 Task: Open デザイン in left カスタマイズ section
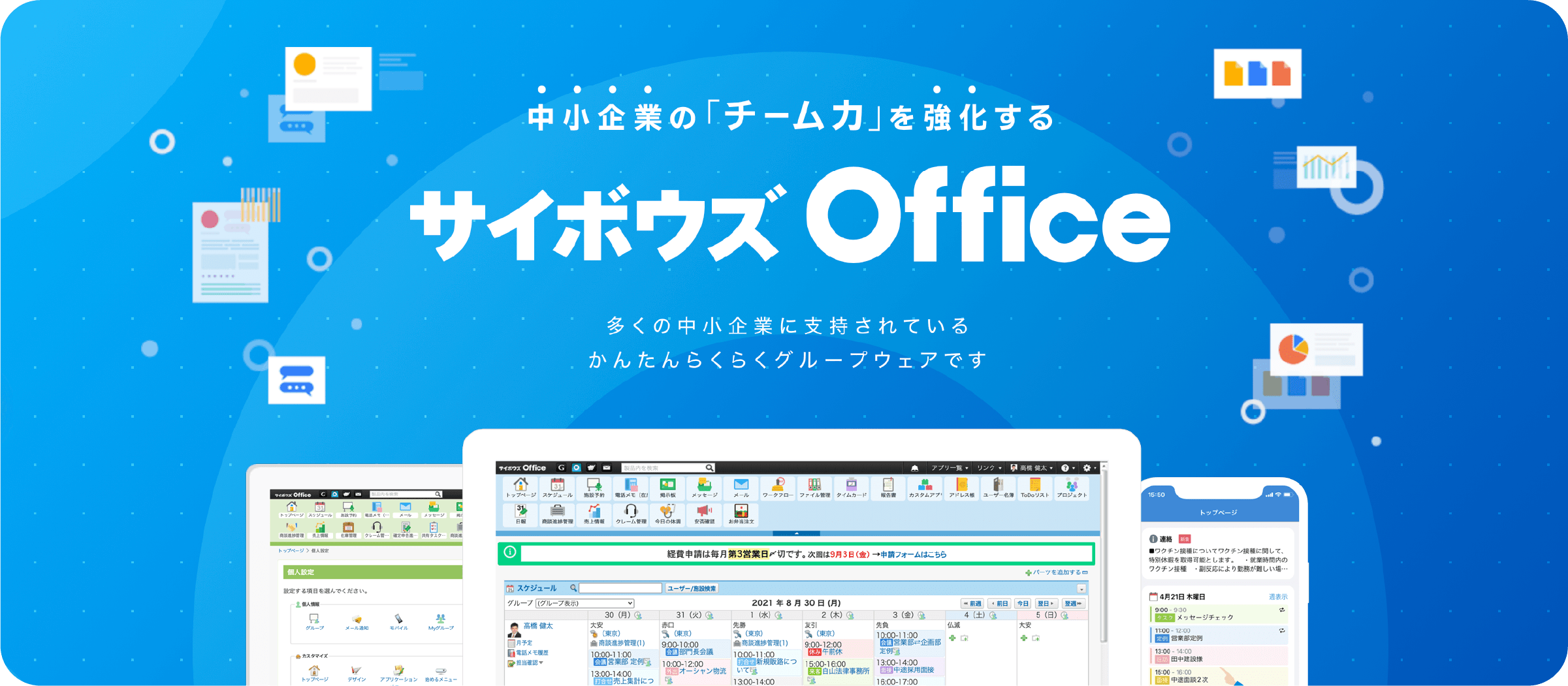coord(357,674)
